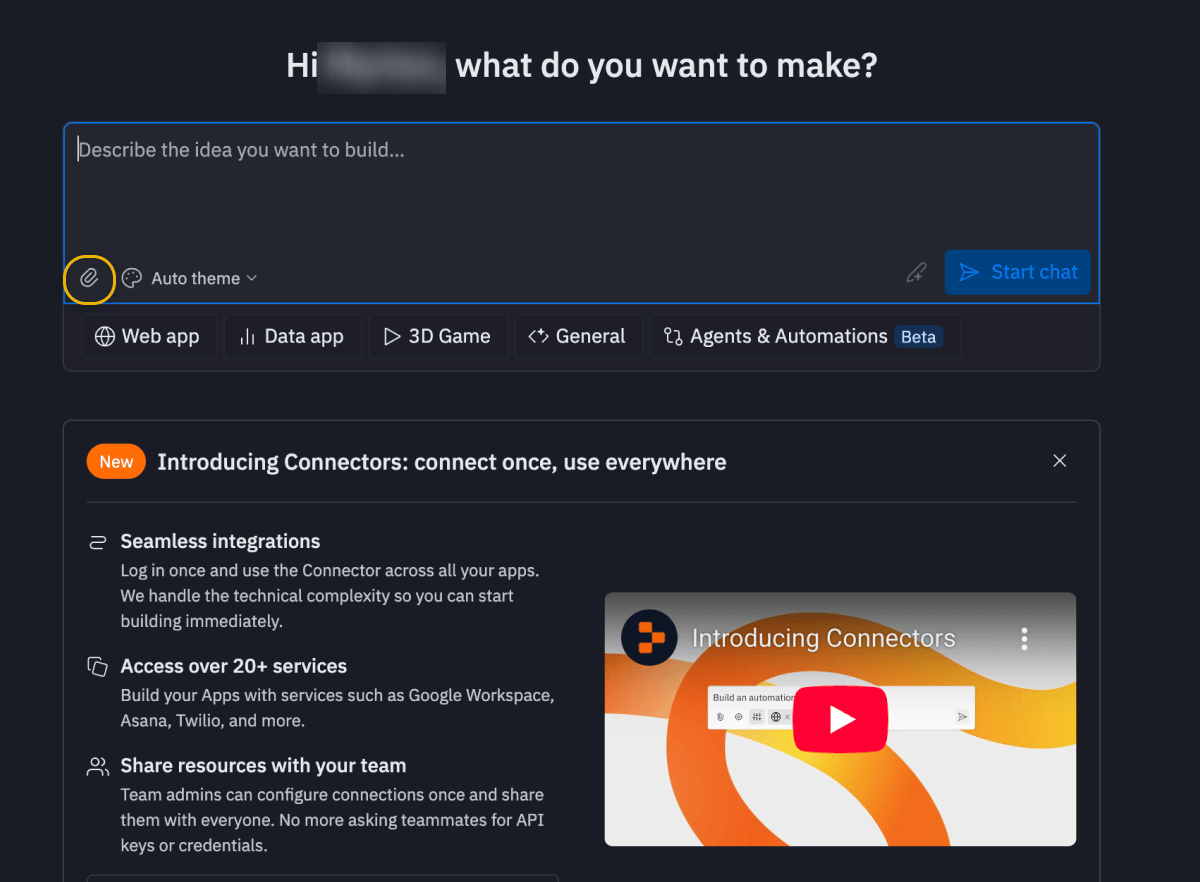
Task: Dismiss the Introducing Connectors announcement
Action: (1059, 460)
